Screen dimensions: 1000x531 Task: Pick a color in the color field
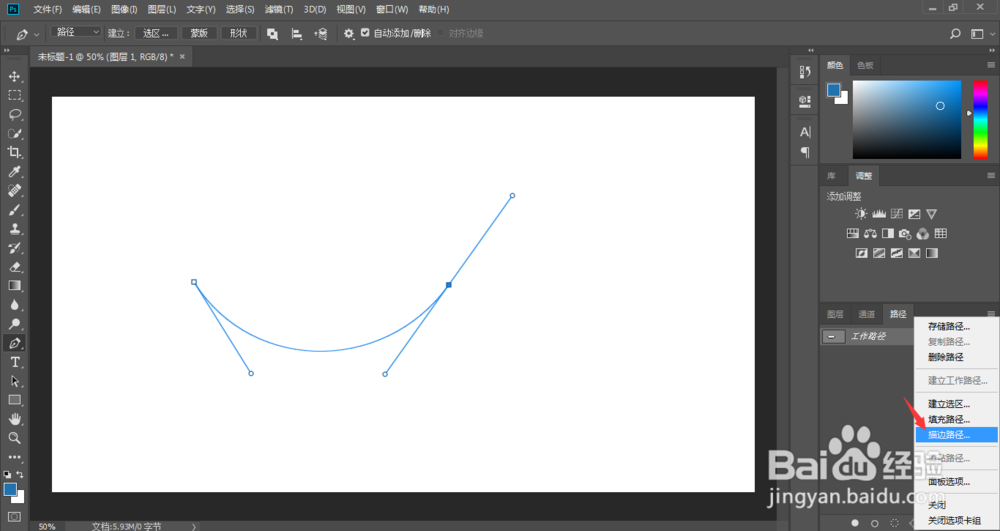coord(906,119)
